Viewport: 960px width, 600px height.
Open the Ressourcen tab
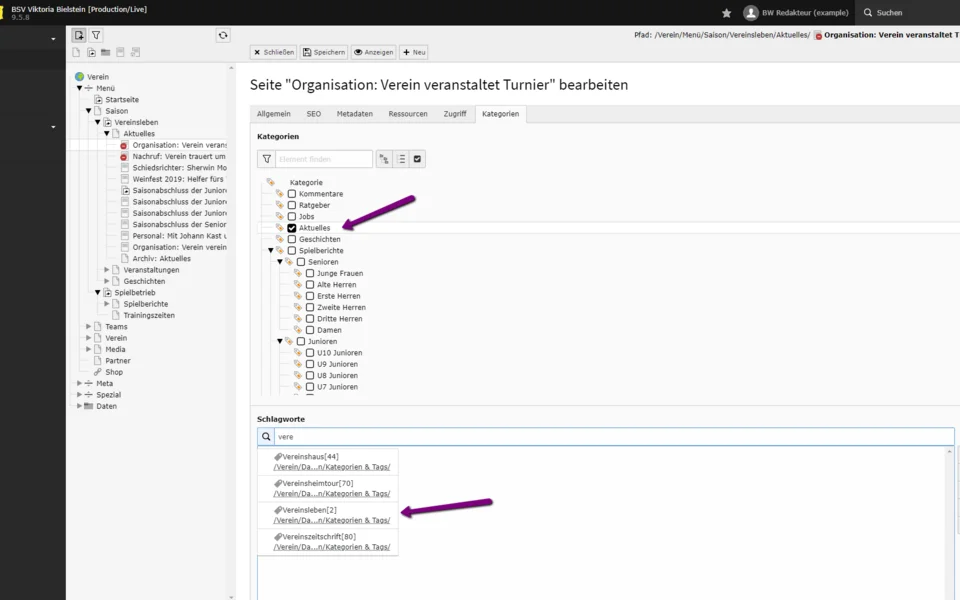408,114
